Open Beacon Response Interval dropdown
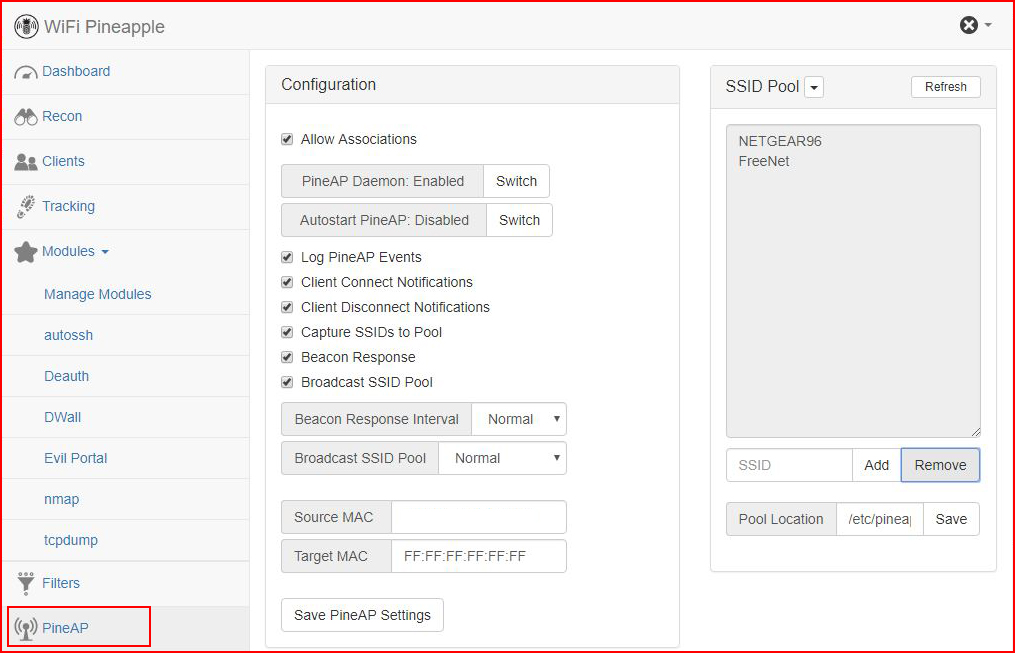 pyautogui.click(x=519, y=419)
